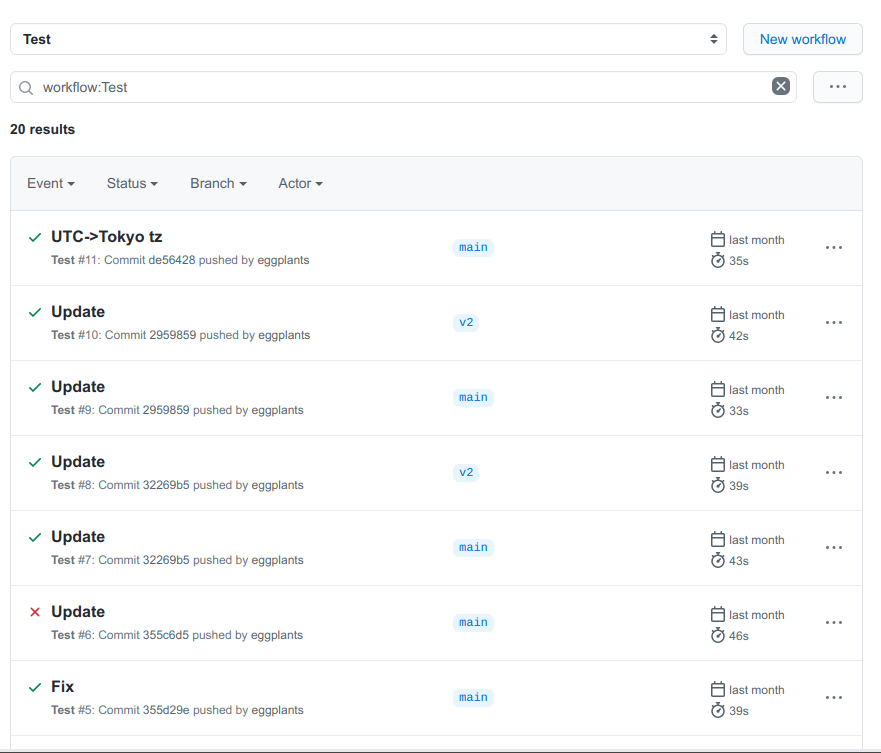Open options menu for Test #8 run

[x=834, y=473]
